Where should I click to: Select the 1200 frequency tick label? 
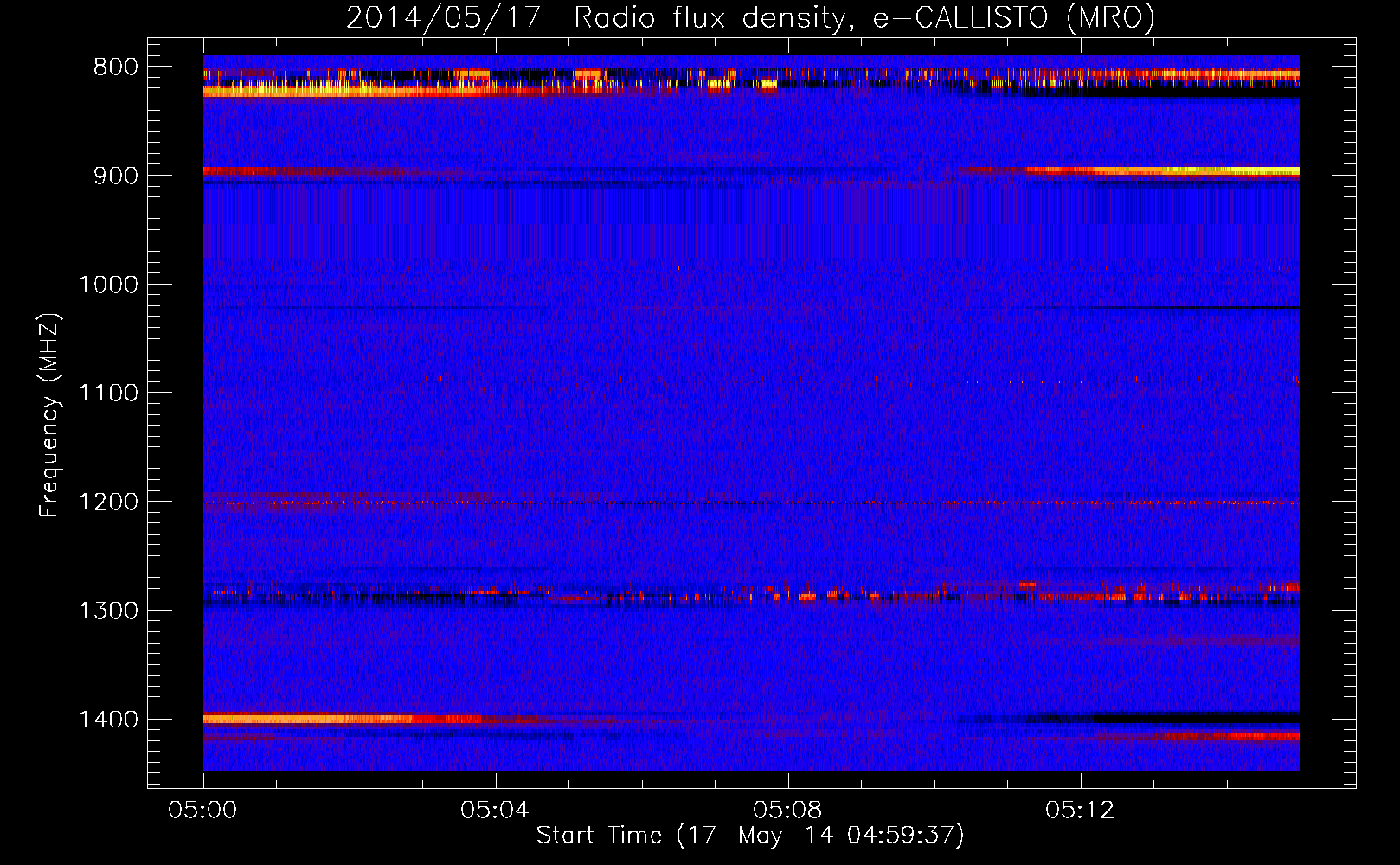109,502
